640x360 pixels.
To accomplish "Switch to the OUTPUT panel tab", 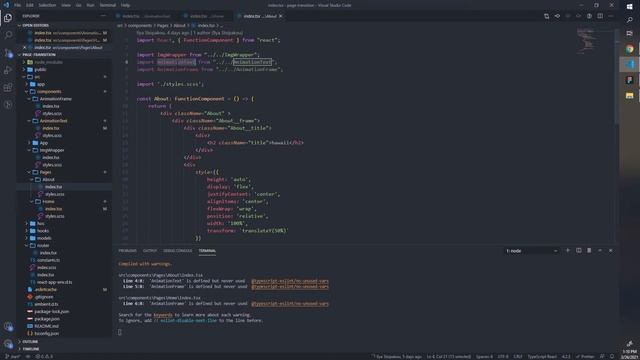I will click(x=150, y=251).
